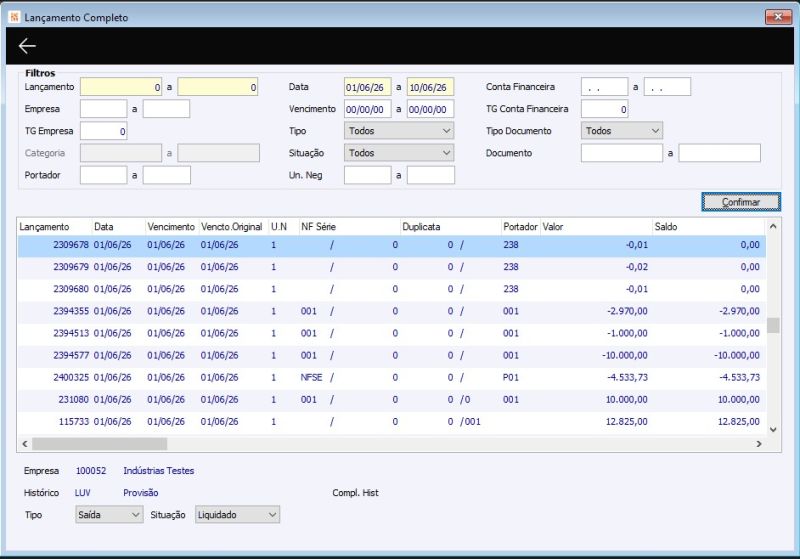Click the Duplicata column header

[451, 226]
